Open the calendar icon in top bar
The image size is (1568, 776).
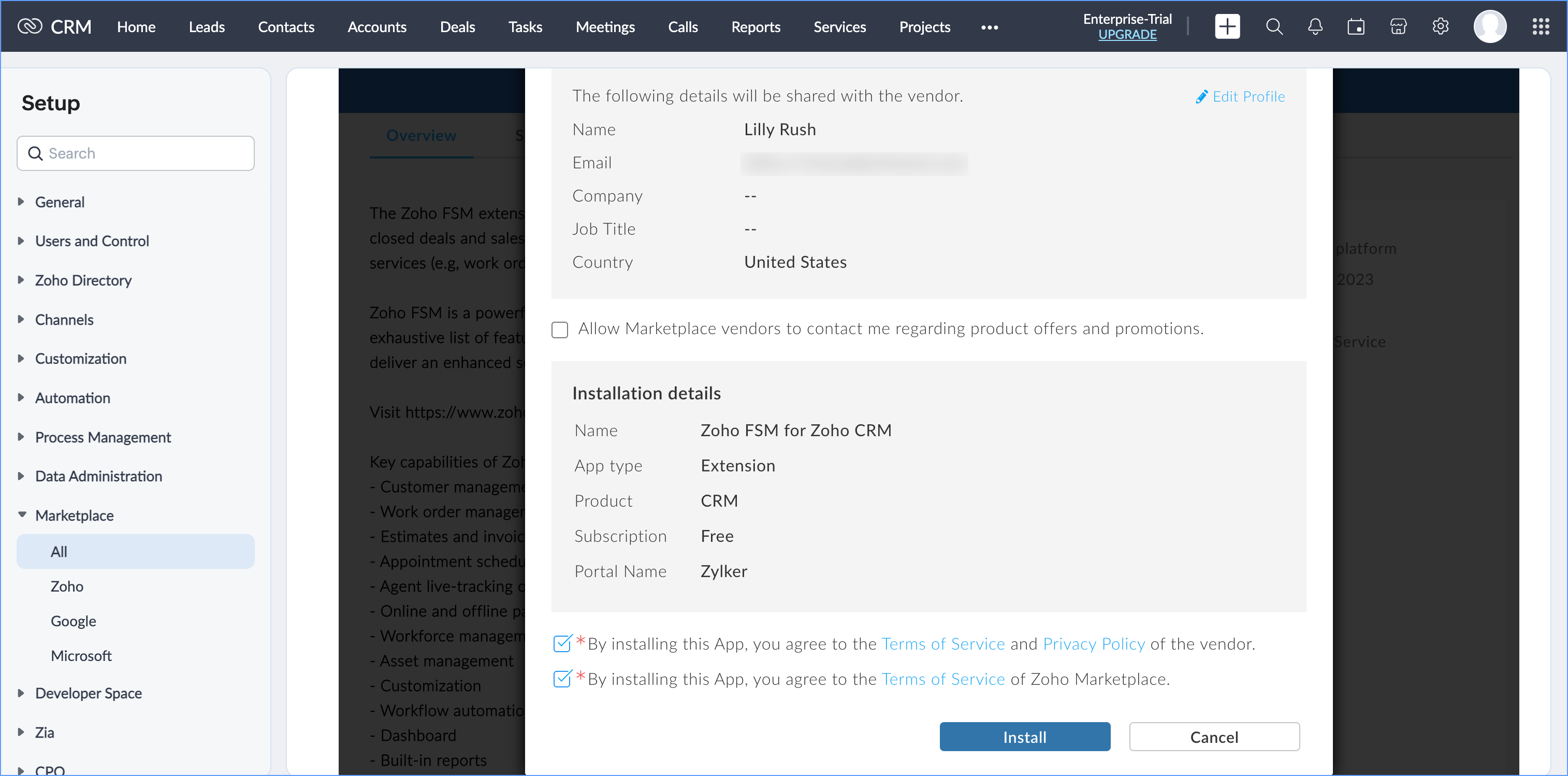[x=1356, y=27]
